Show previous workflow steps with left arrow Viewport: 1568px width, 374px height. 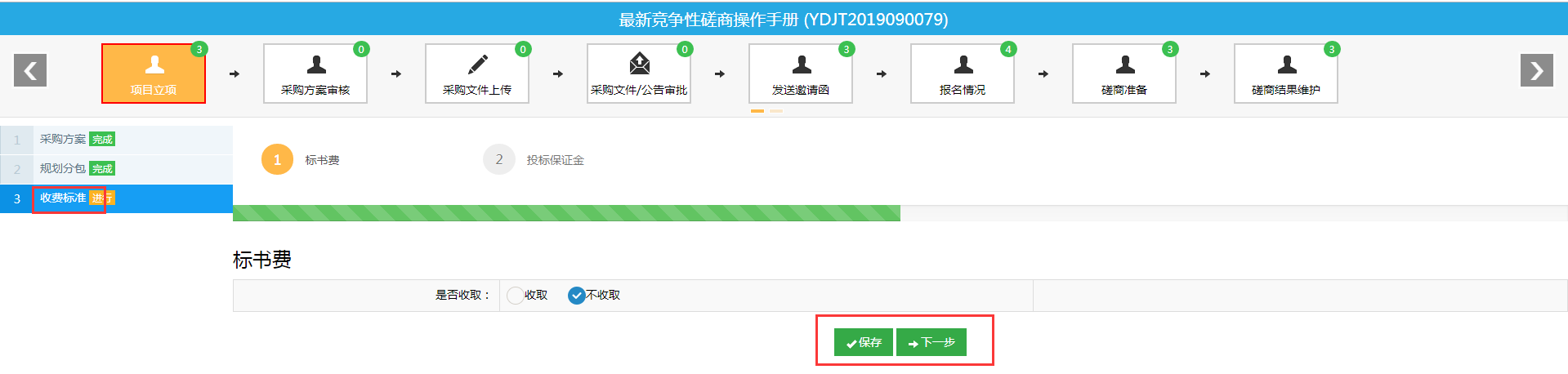[x=30, y=70]
